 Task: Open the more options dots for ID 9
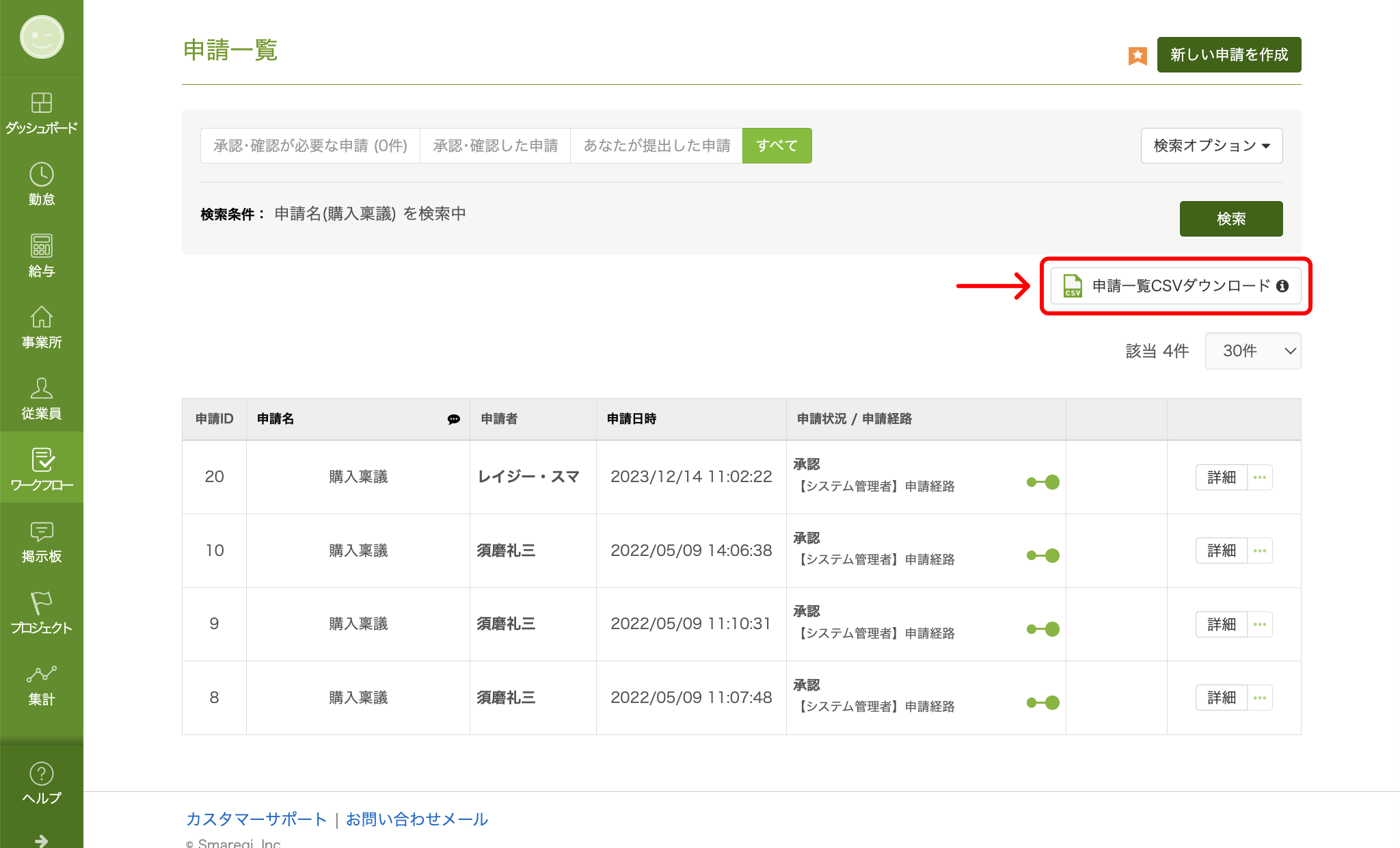pos(1260,624)
